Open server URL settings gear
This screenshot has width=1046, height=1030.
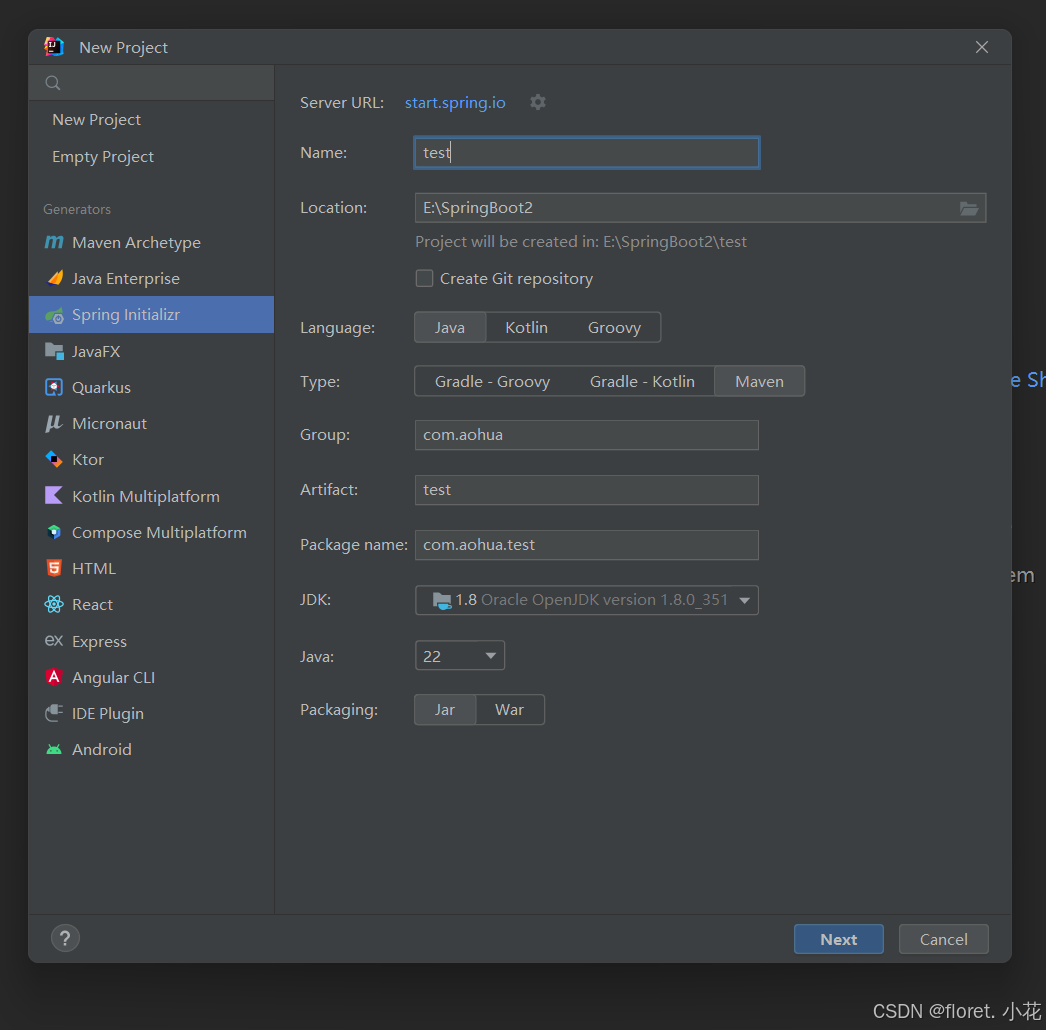point(538,102)
